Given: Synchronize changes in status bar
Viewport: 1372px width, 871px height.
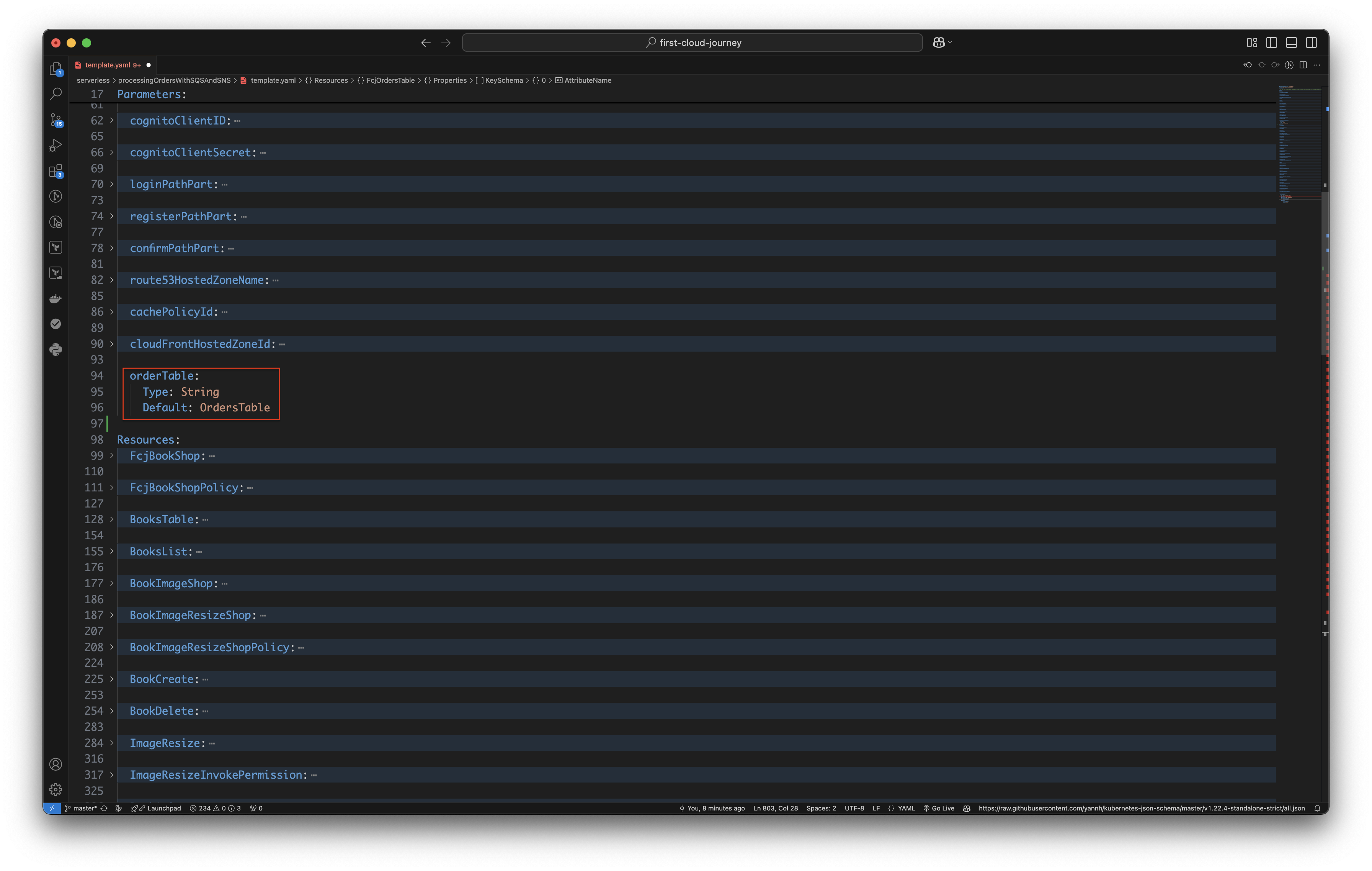Looking at the screenshot, I should (104, 808).
